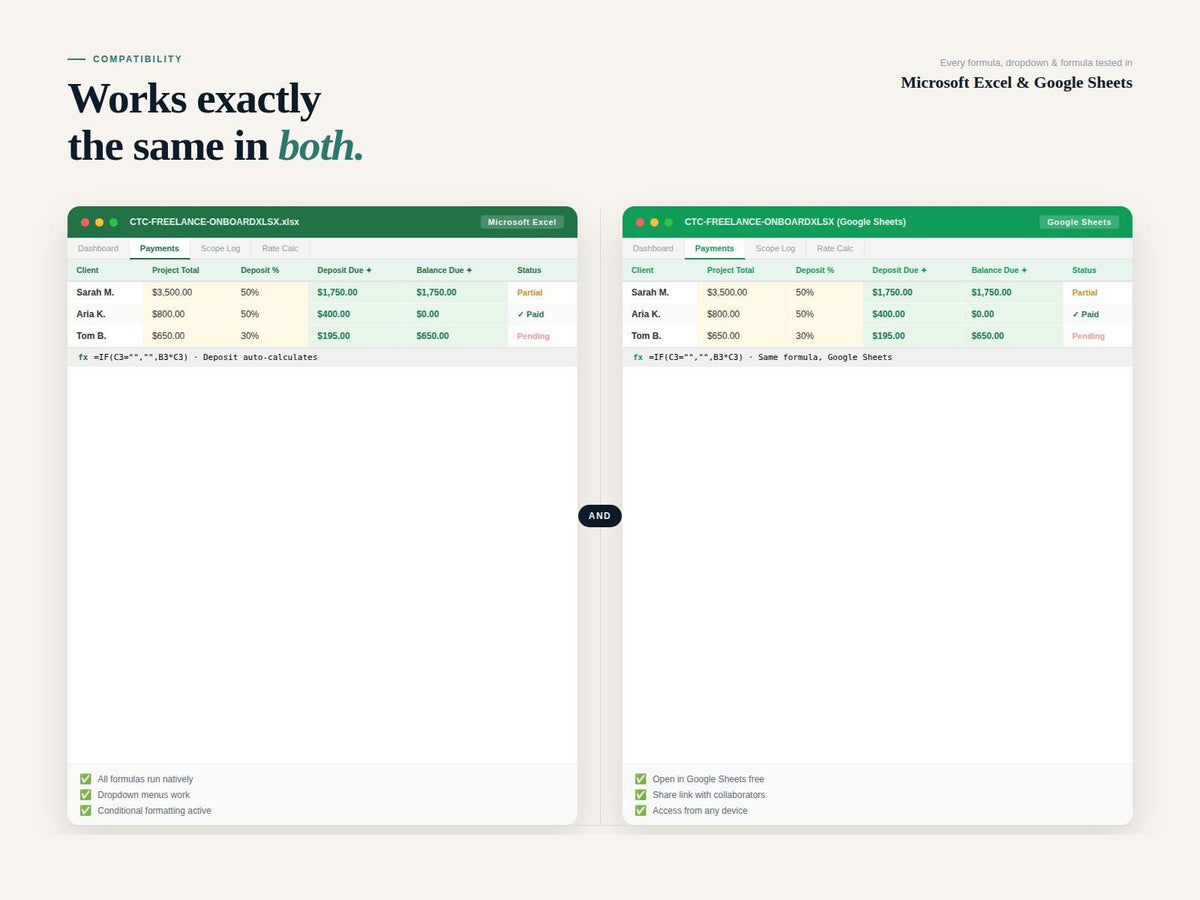This screenshot has width=1200, height=900.
Task: Click checkmark icon beside 'Conditional formatting active'
Action: coord(85,811)
